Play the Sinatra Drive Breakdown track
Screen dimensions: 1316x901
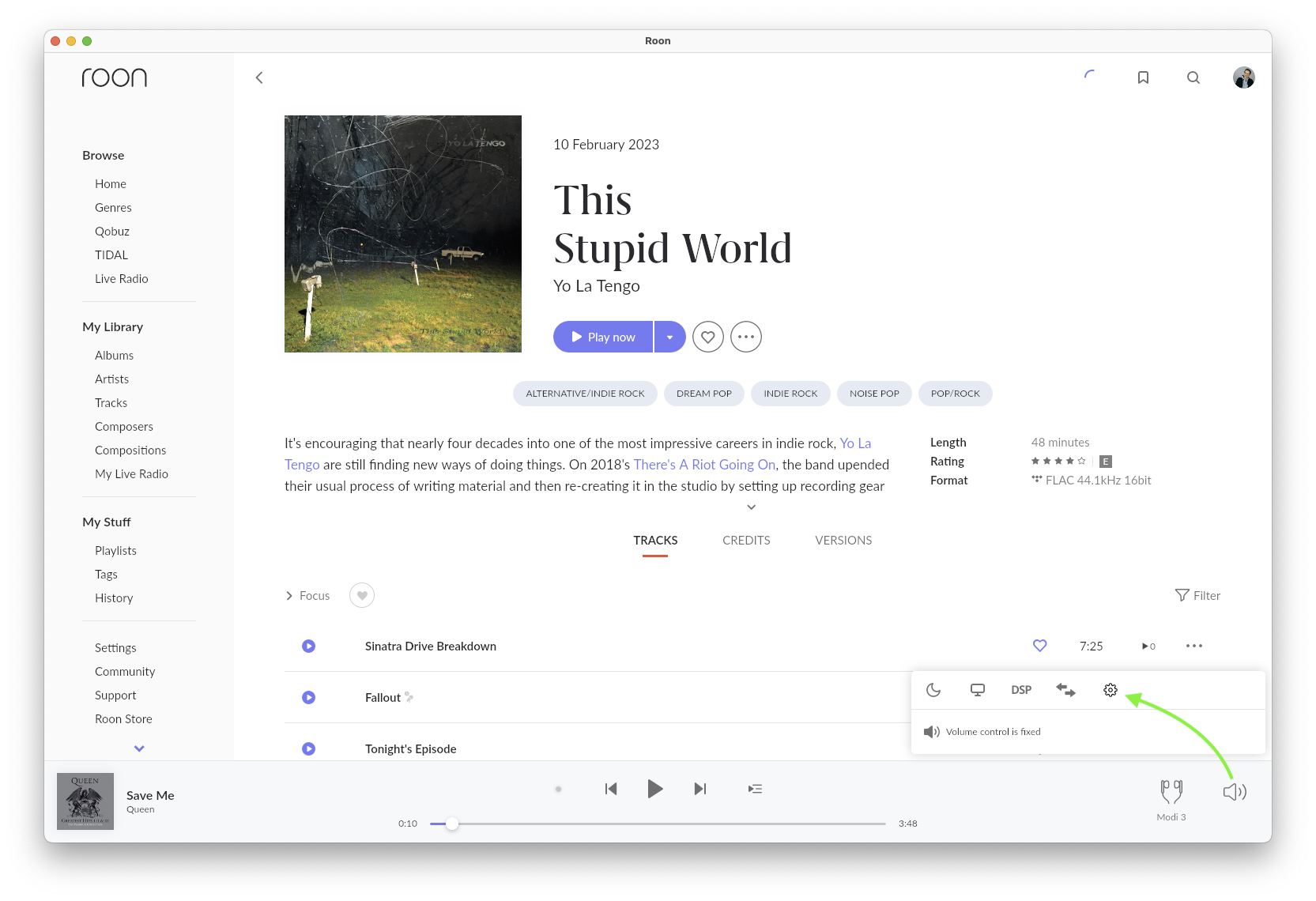[309, 647]
